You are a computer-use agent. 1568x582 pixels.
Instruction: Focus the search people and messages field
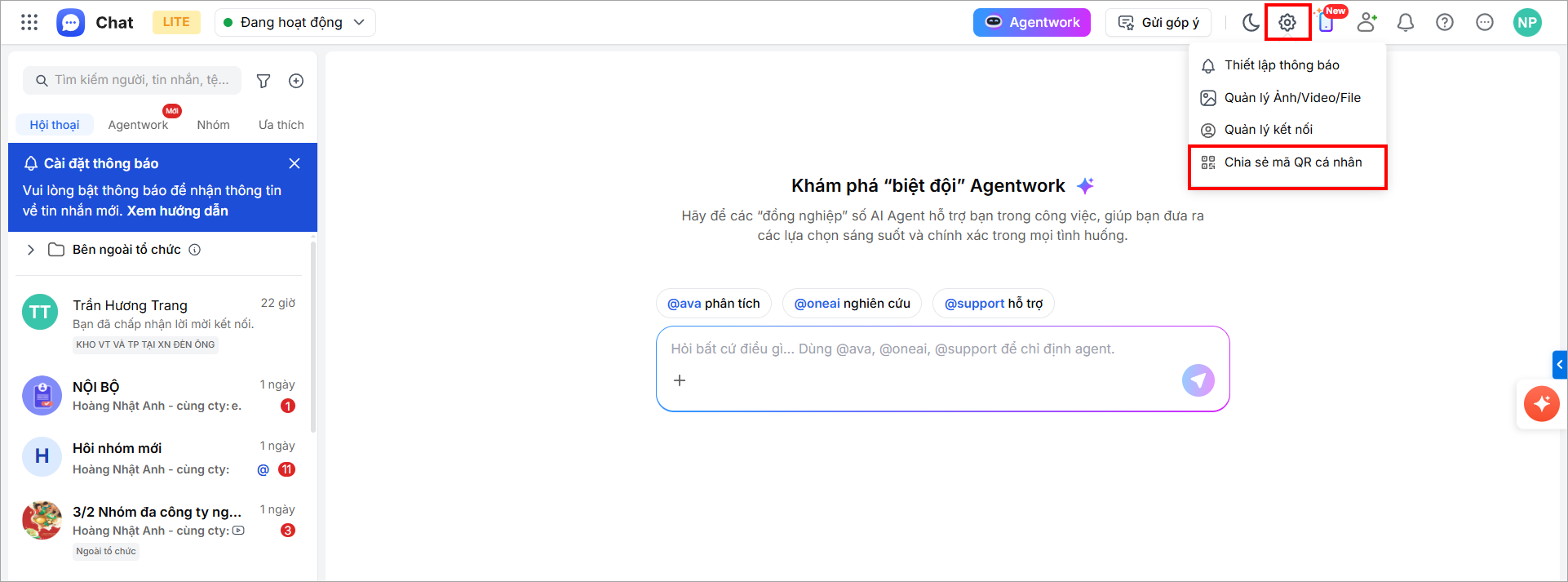(132, 80)
